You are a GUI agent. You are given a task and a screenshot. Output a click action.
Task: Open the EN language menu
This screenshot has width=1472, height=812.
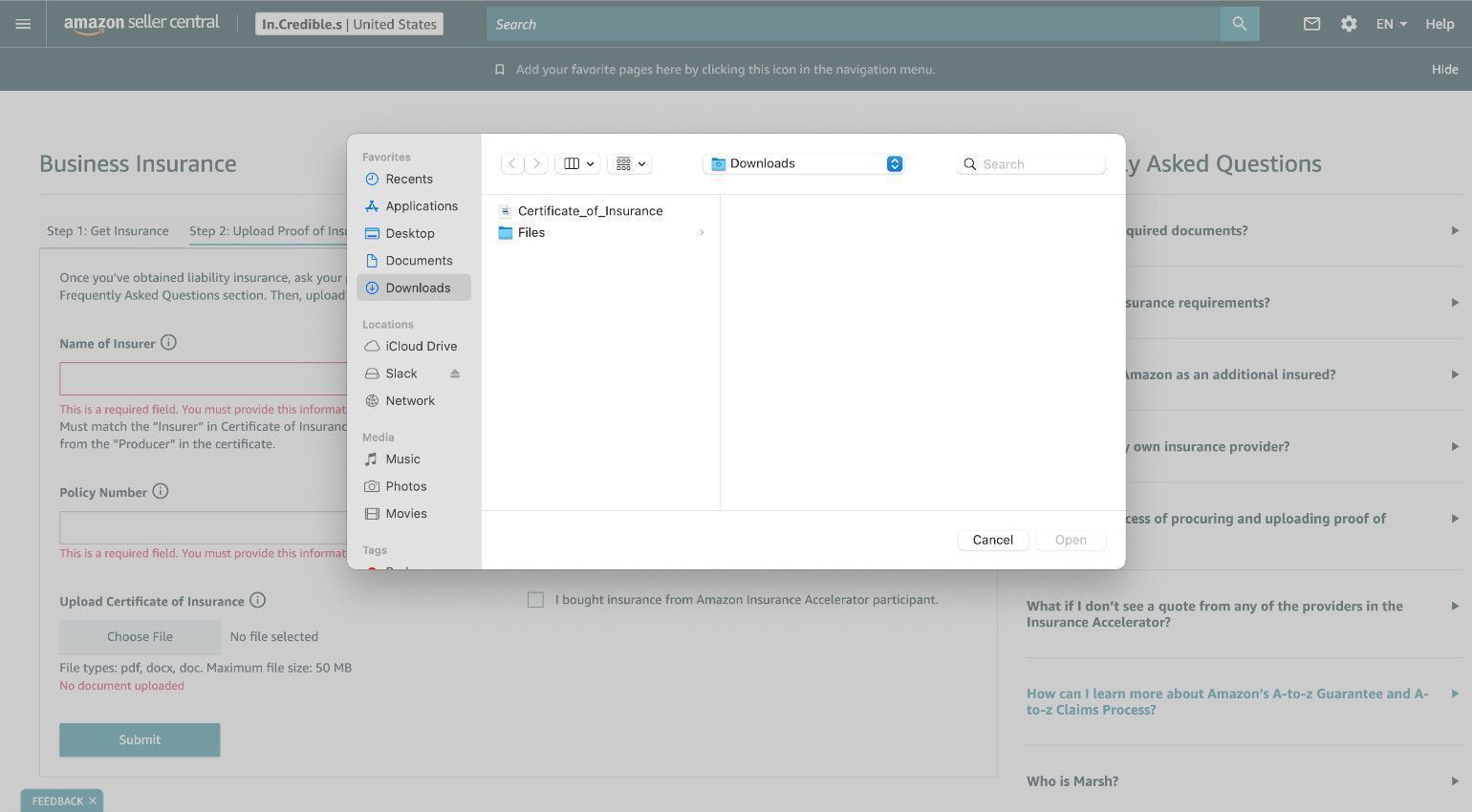point(1390,24)
